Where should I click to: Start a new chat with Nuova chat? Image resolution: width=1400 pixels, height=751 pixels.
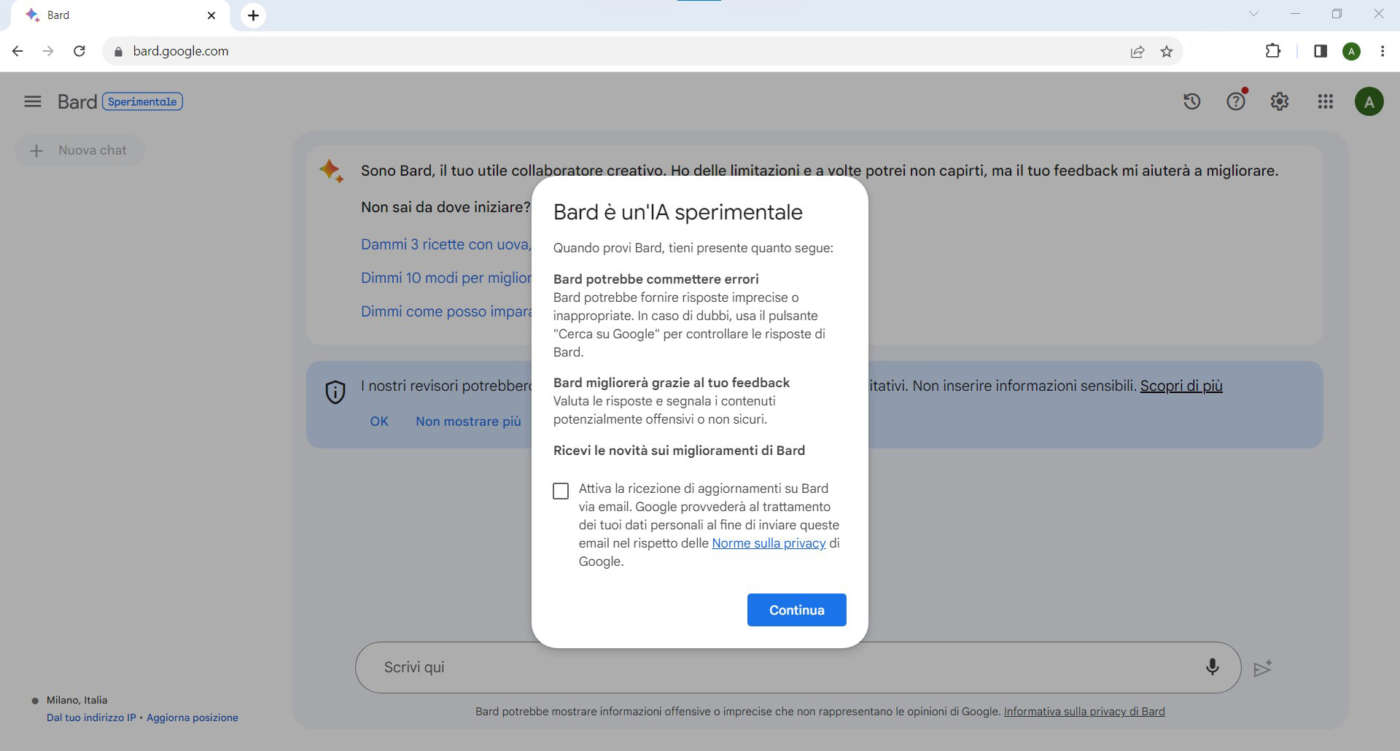click(80, 150)
